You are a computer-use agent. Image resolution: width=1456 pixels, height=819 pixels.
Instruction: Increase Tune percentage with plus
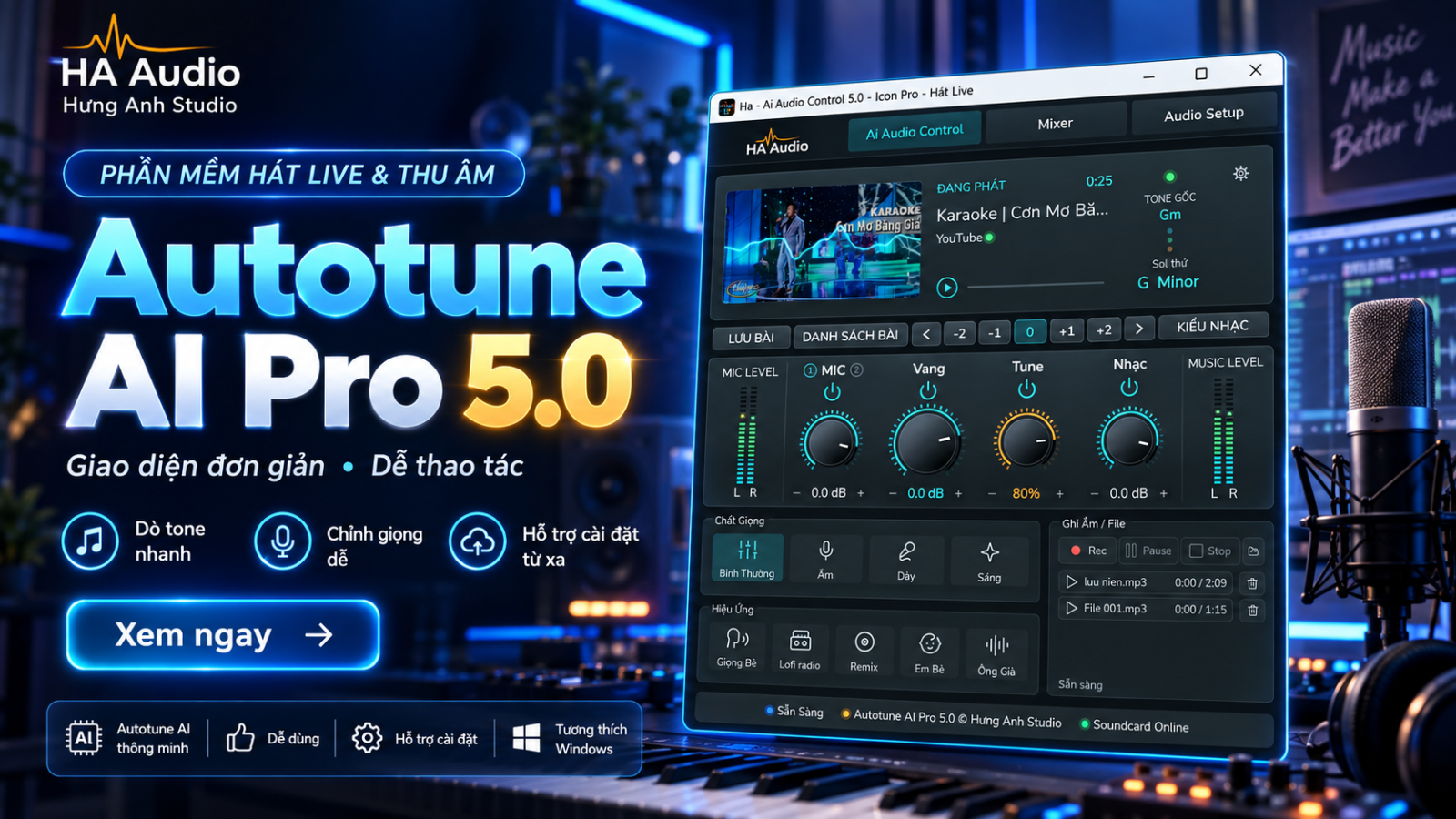coord(1059,493)
